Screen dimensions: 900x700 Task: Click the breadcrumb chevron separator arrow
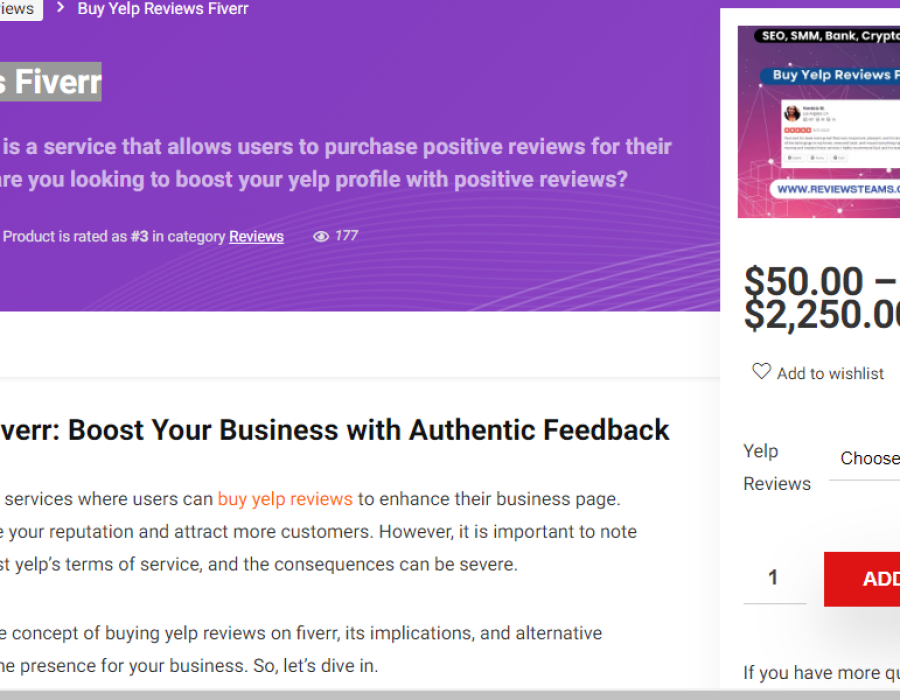[60, 8]
